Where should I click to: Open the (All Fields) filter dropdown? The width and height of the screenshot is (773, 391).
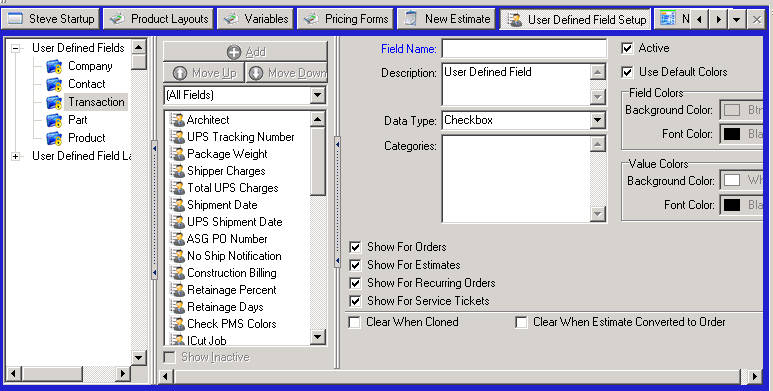(x=318, y=95)
